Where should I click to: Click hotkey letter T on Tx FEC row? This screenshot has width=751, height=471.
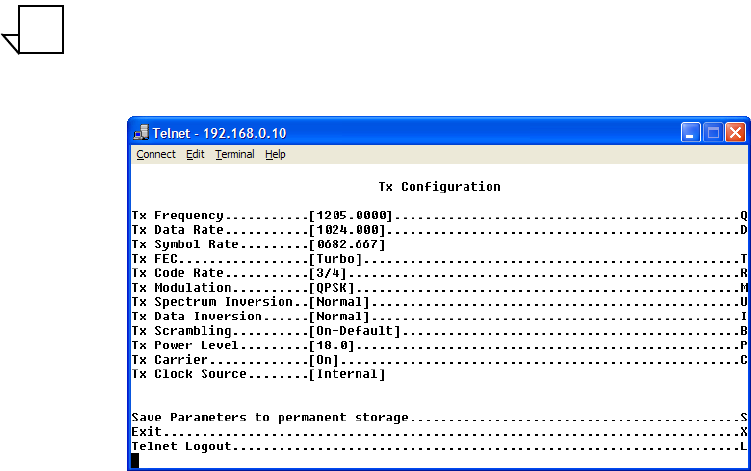pyautogui.click(x=744, y=259)
